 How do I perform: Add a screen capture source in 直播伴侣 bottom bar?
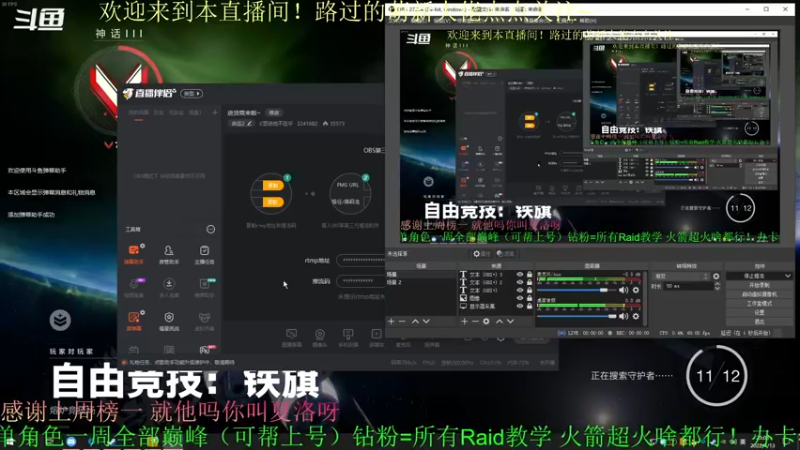[x=291, y=337]
